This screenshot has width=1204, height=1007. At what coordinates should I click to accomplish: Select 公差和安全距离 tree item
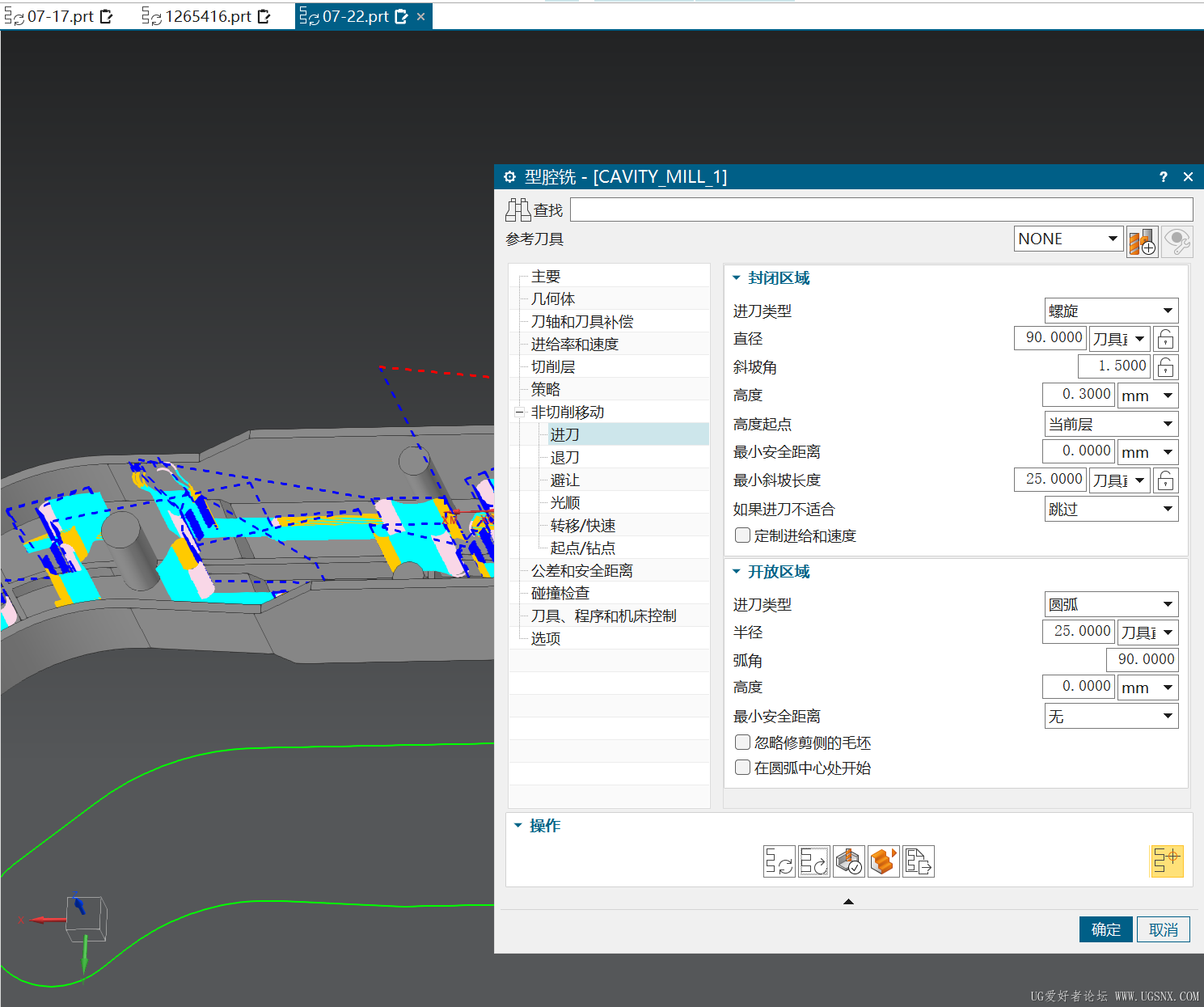582,571
